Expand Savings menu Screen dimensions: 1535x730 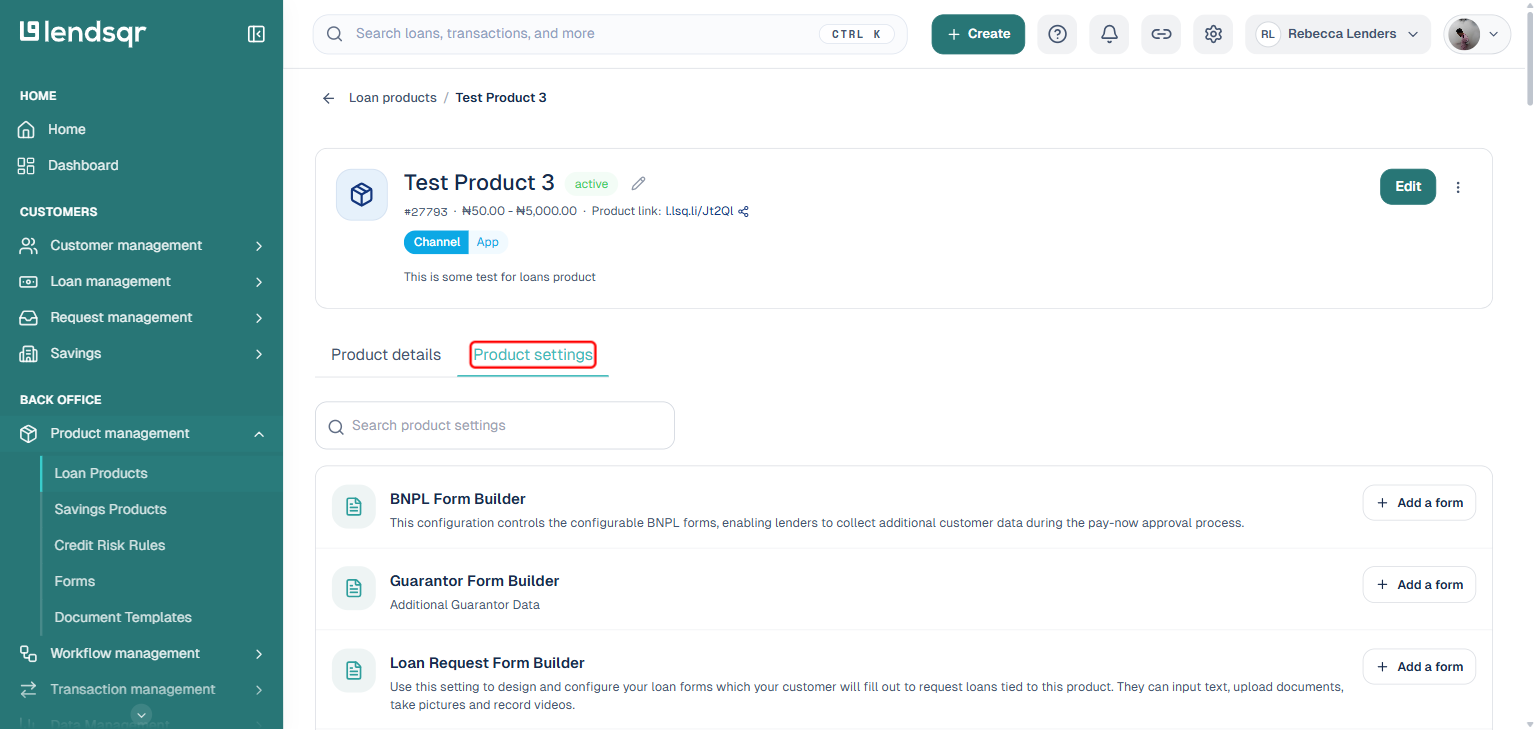coord(141,353)
